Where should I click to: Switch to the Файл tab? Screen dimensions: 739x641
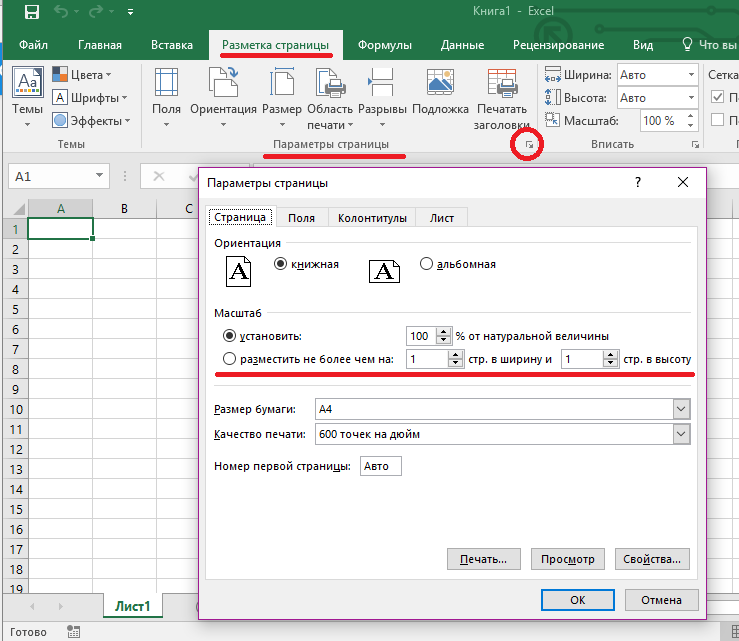[x=33, y=45]
